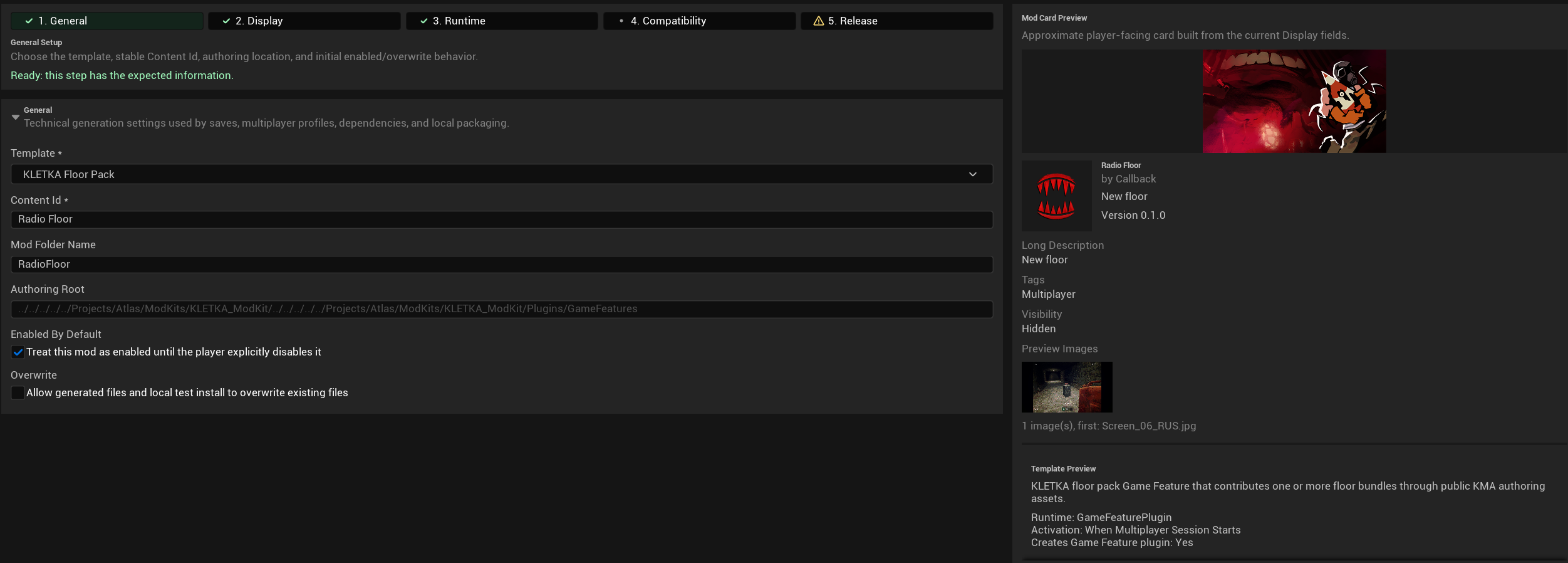The width and height of the screenshot is (1568, 563).
Task: Switch to the 5. Release step tab
Action: (x=897, y=21)
